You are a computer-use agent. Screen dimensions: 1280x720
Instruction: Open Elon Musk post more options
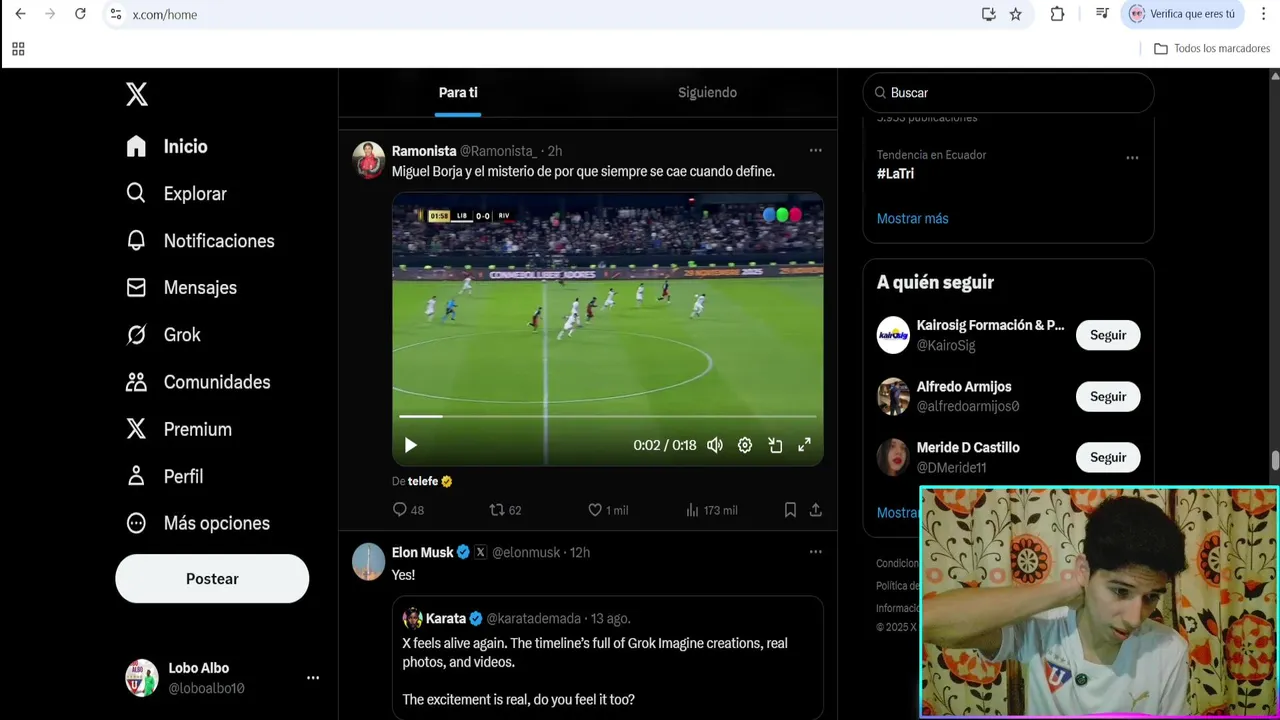815,552
